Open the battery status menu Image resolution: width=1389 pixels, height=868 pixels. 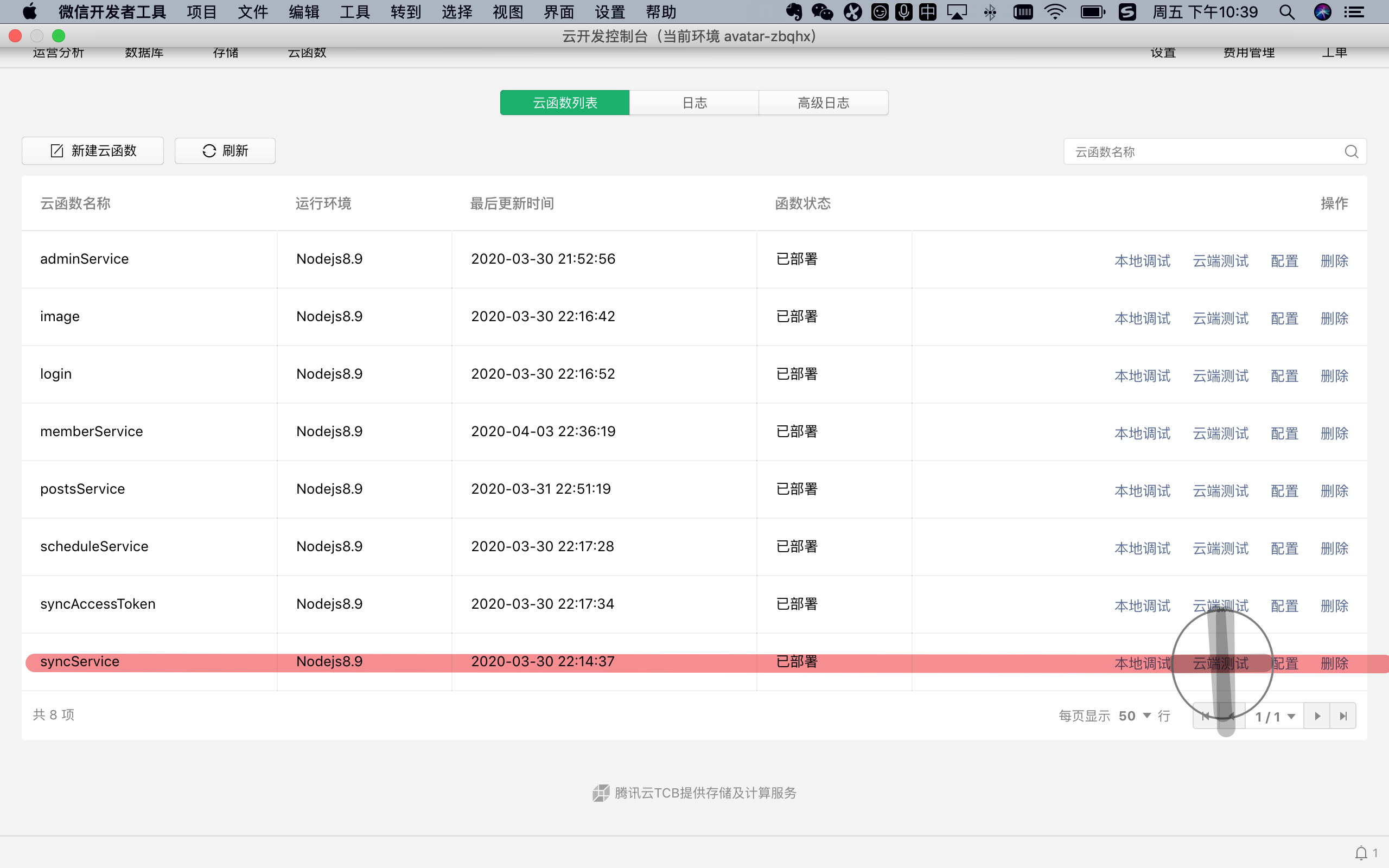(1092, 12)
